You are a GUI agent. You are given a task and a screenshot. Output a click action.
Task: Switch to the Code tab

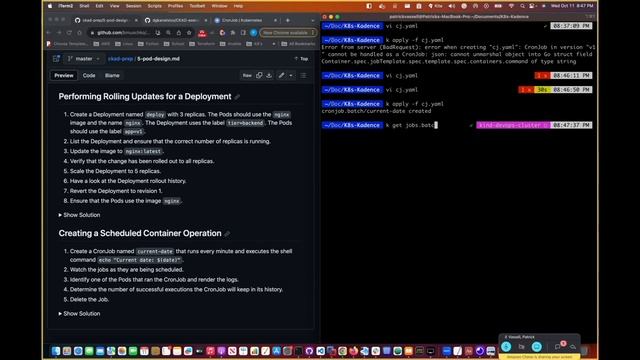point(89,76)
